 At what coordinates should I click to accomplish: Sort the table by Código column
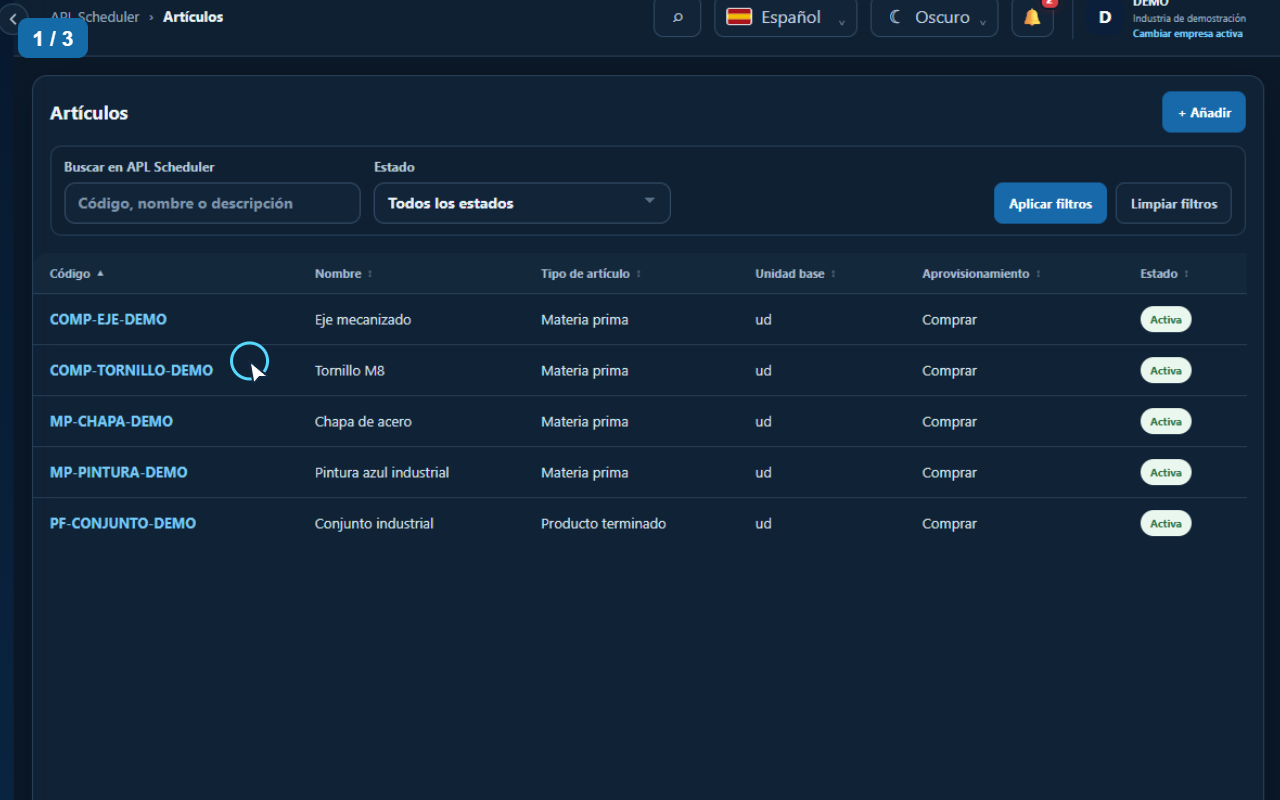(x=77, y=274)
